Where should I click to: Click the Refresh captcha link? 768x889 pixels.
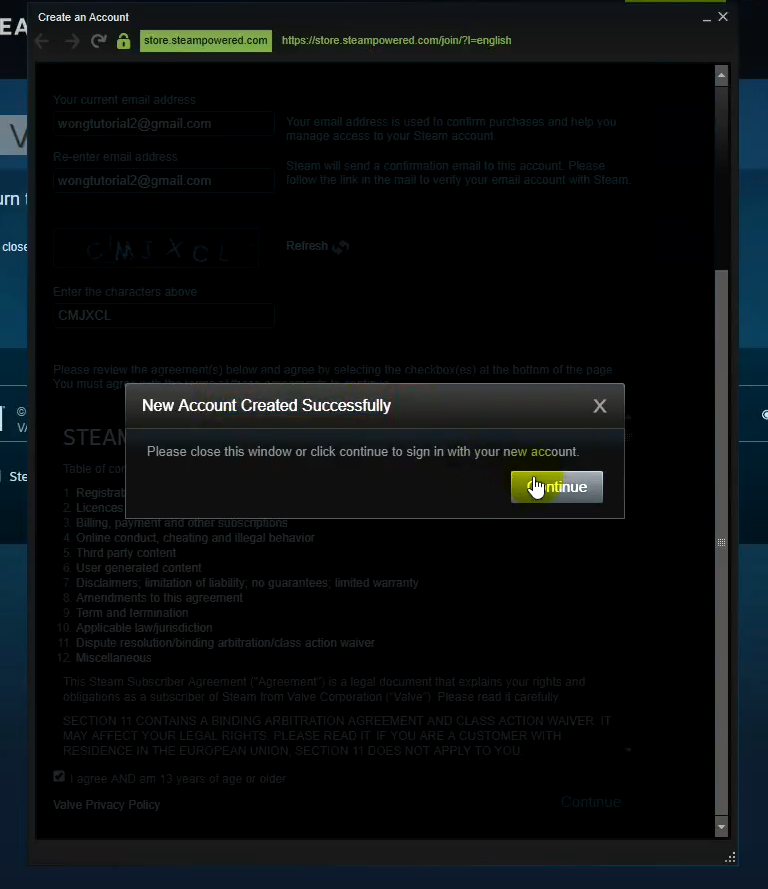click(317, 246)
